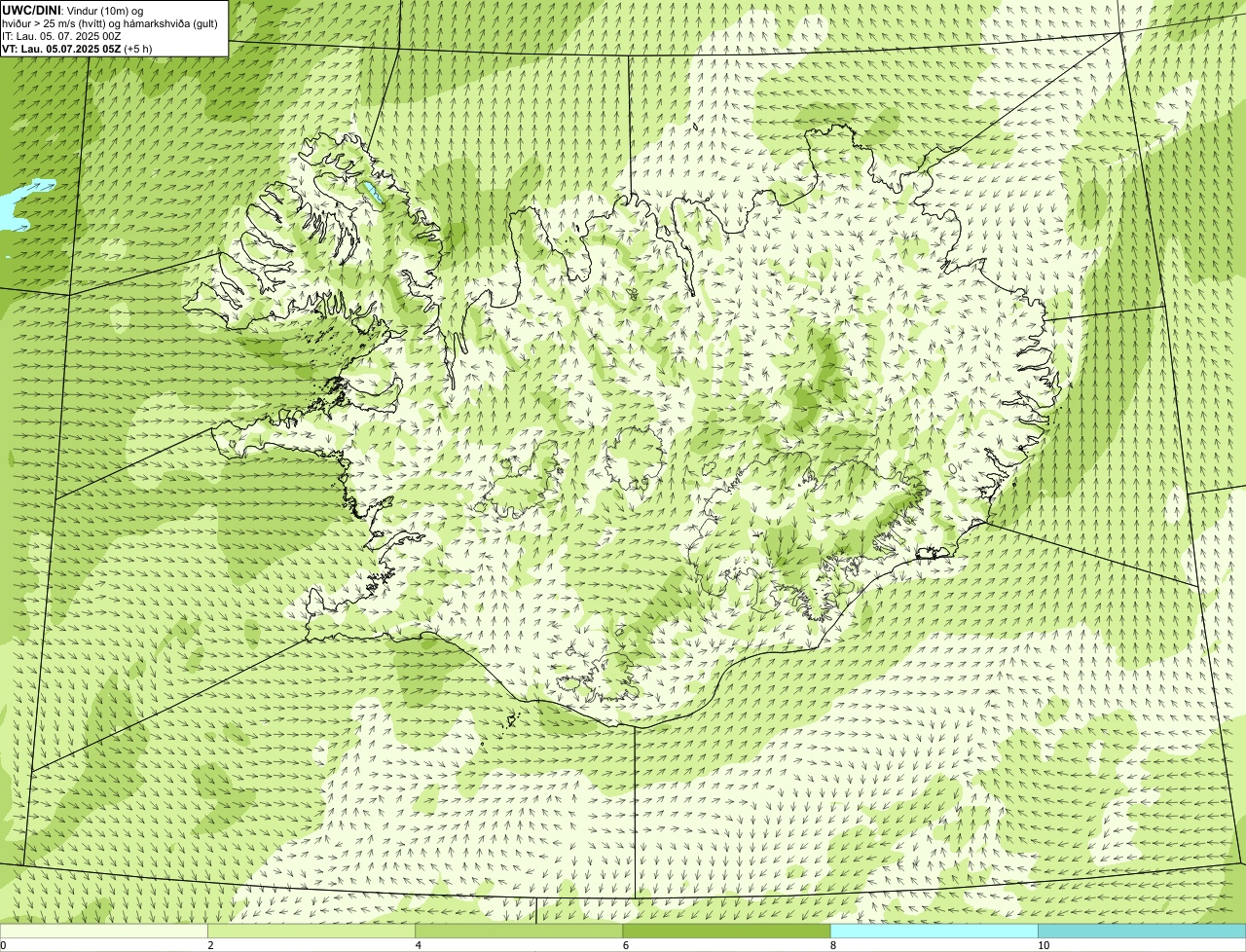Click the UWC/DINI Vindur (10m) title line
The width and height of the screenshot is (1246, 952).
73,10
